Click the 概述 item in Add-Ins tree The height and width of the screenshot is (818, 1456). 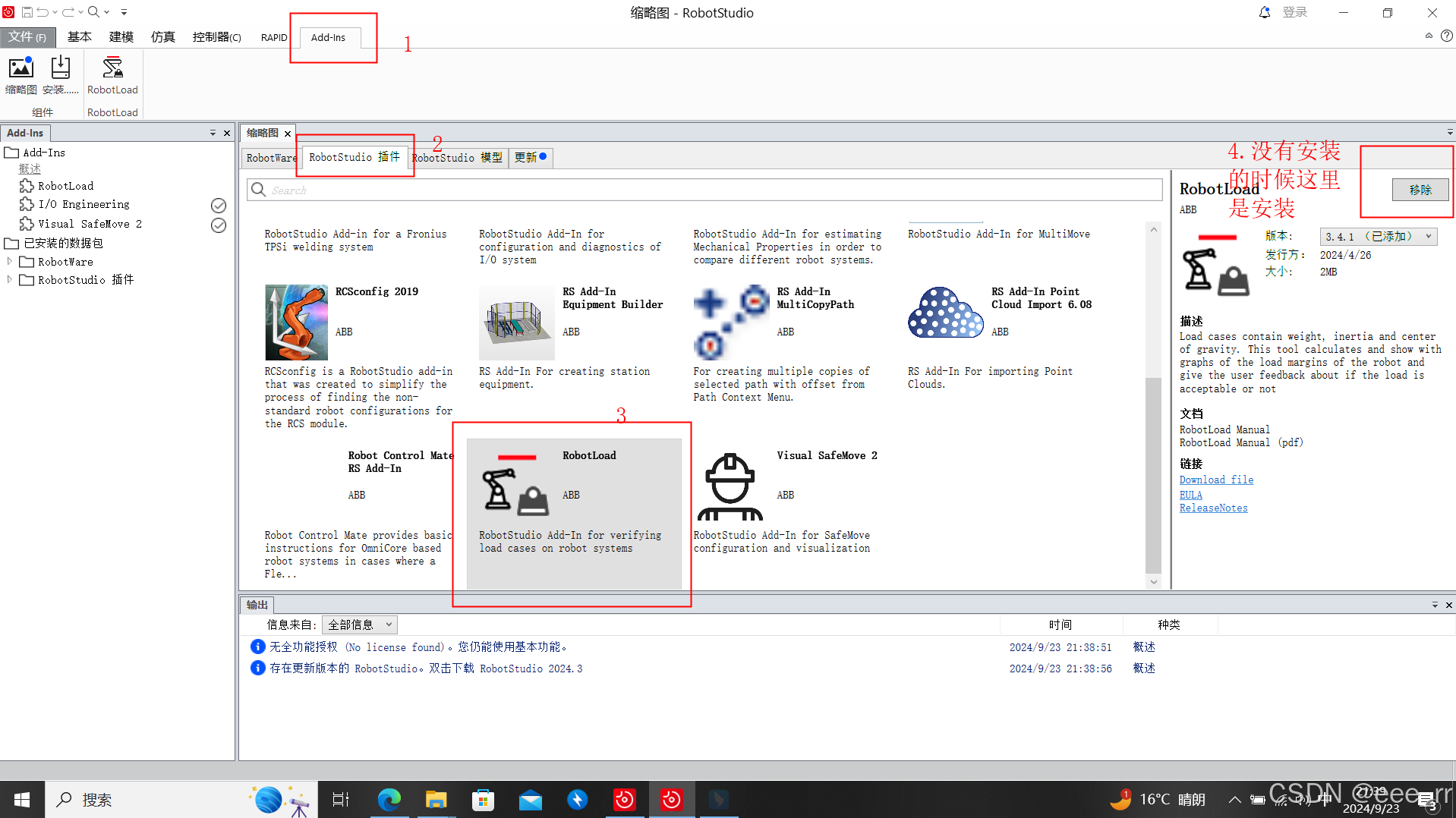click(x=30, y=168)
